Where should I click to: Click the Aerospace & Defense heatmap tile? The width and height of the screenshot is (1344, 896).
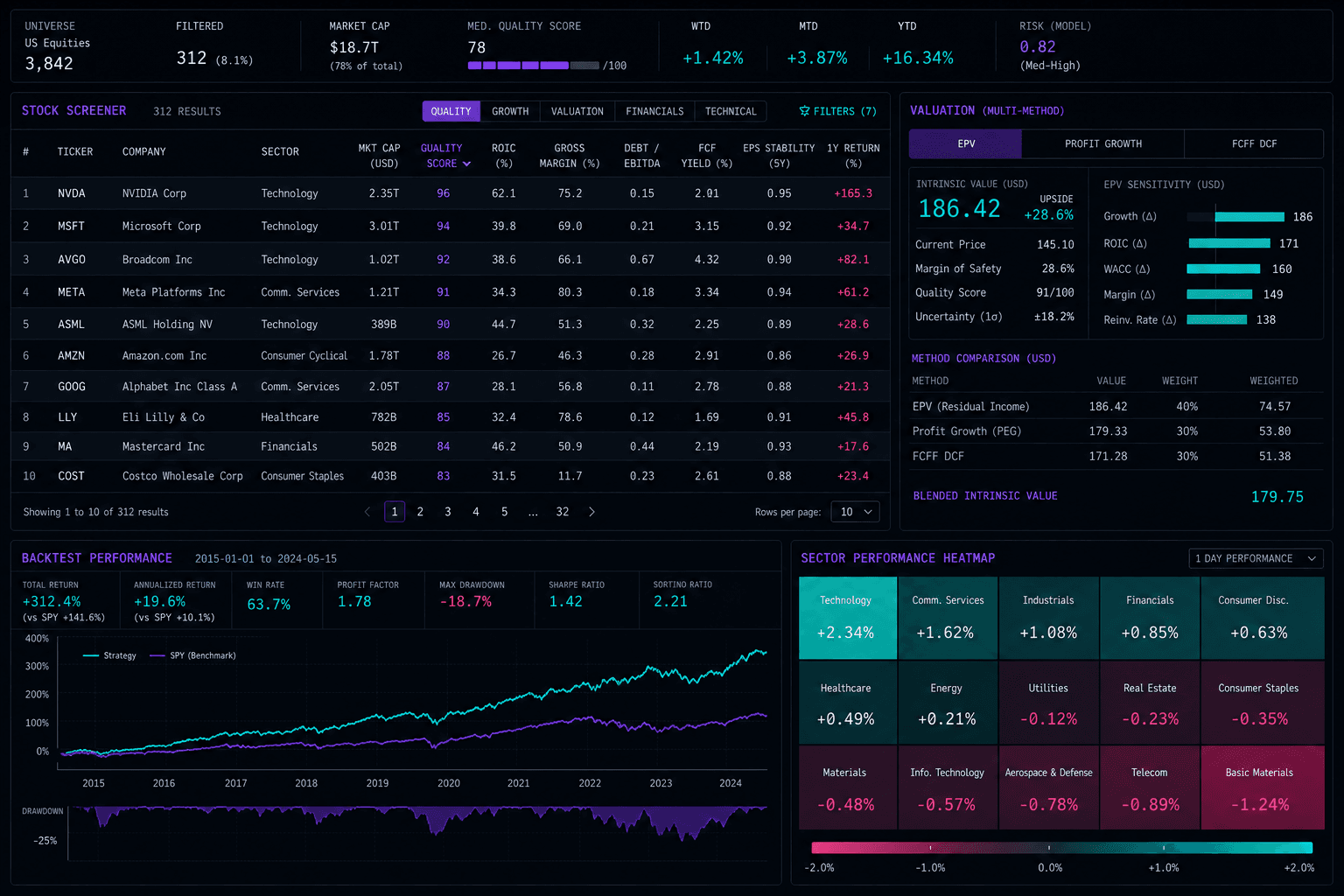pos(1048,787)
